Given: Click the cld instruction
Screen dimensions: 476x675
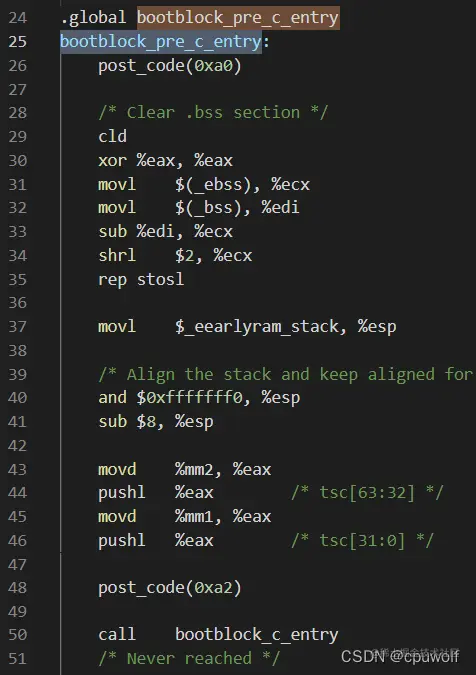Looking at the screenshot, I should 112,136.
